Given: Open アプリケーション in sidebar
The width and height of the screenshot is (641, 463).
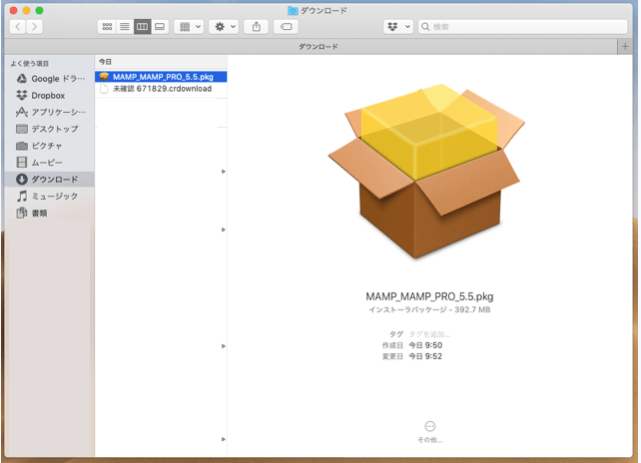Looking at the screenshot, I should [51, 112].
